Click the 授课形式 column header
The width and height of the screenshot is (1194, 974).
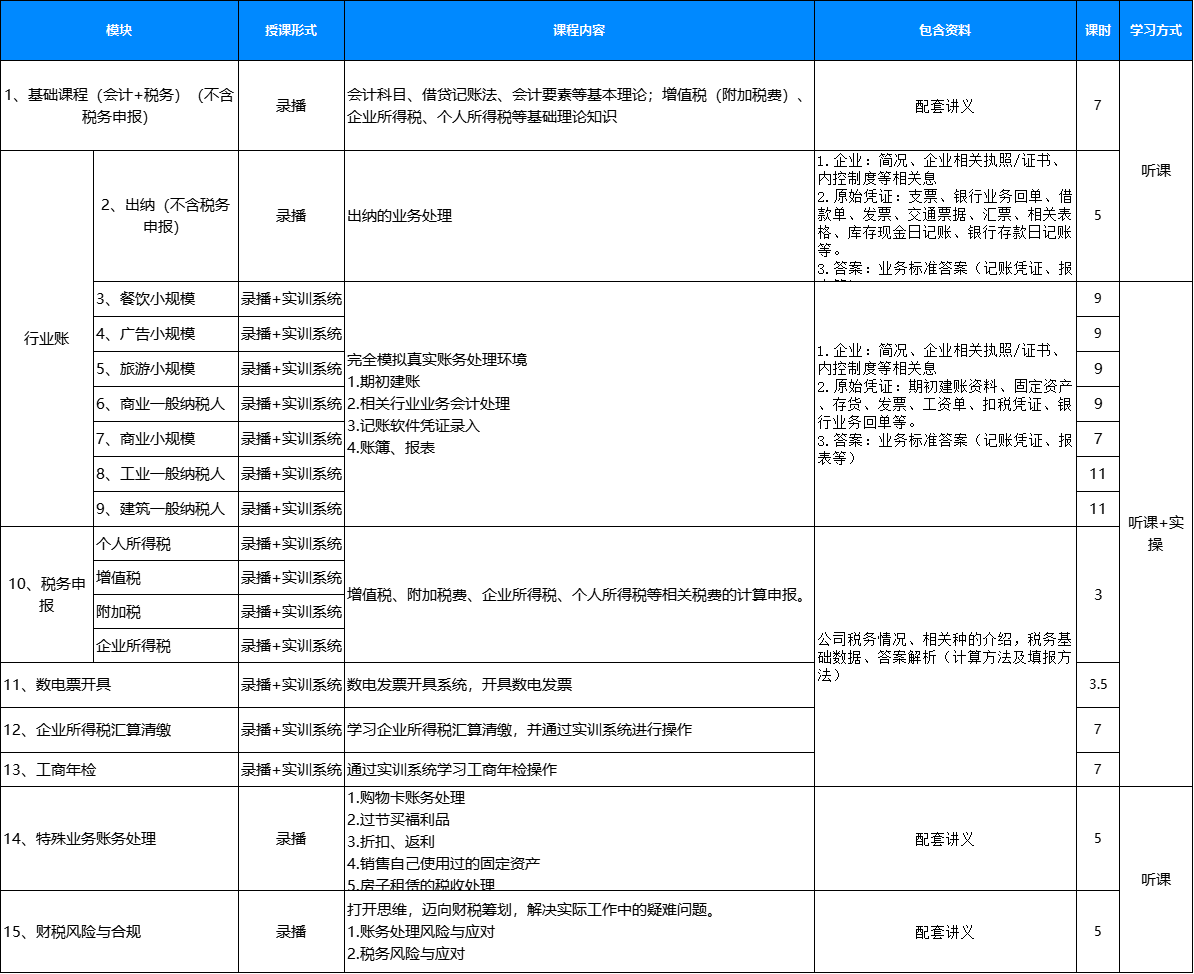coord(291,30)
